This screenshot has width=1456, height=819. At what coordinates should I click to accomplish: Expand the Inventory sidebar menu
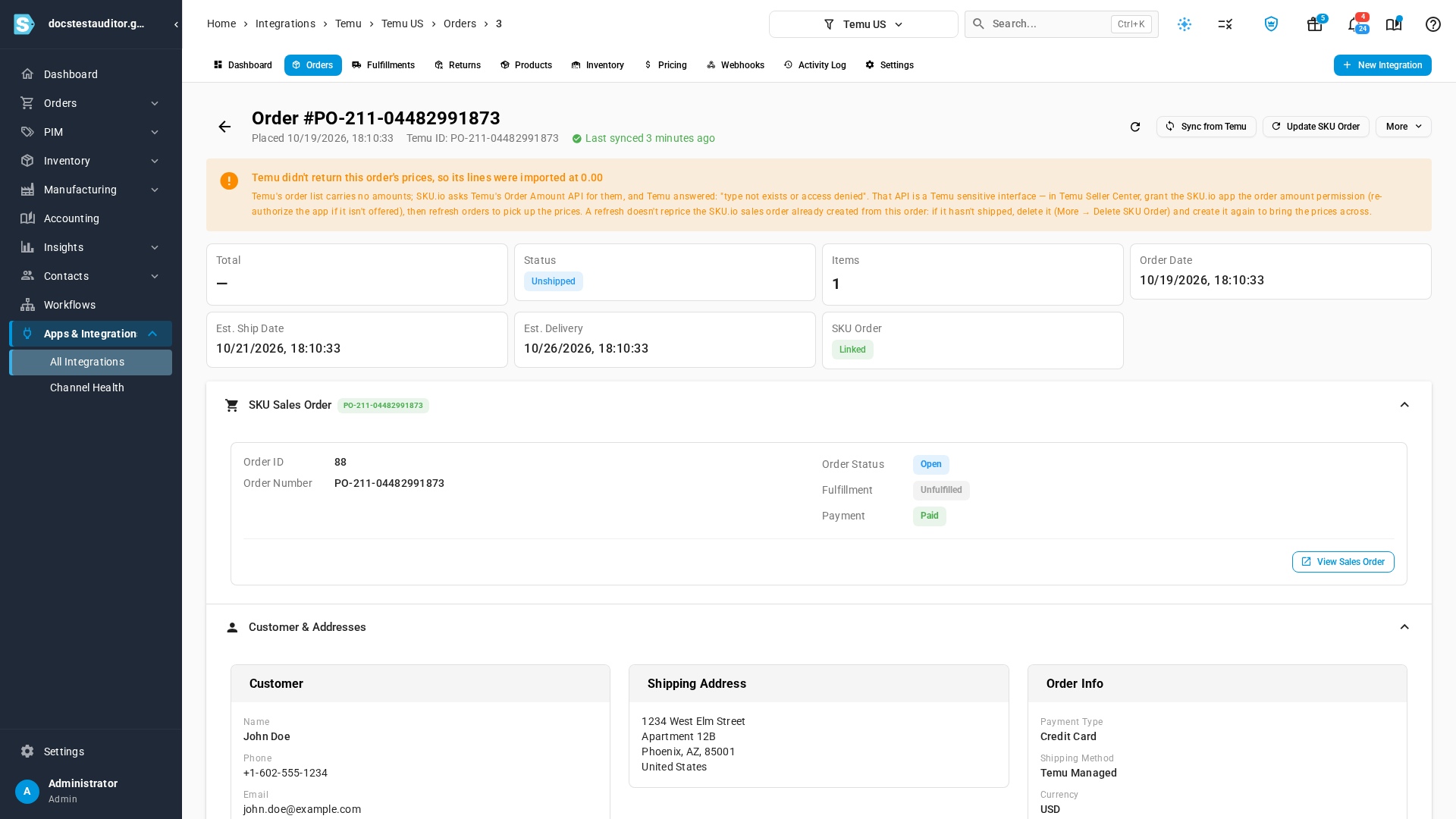tap(91, 161)
